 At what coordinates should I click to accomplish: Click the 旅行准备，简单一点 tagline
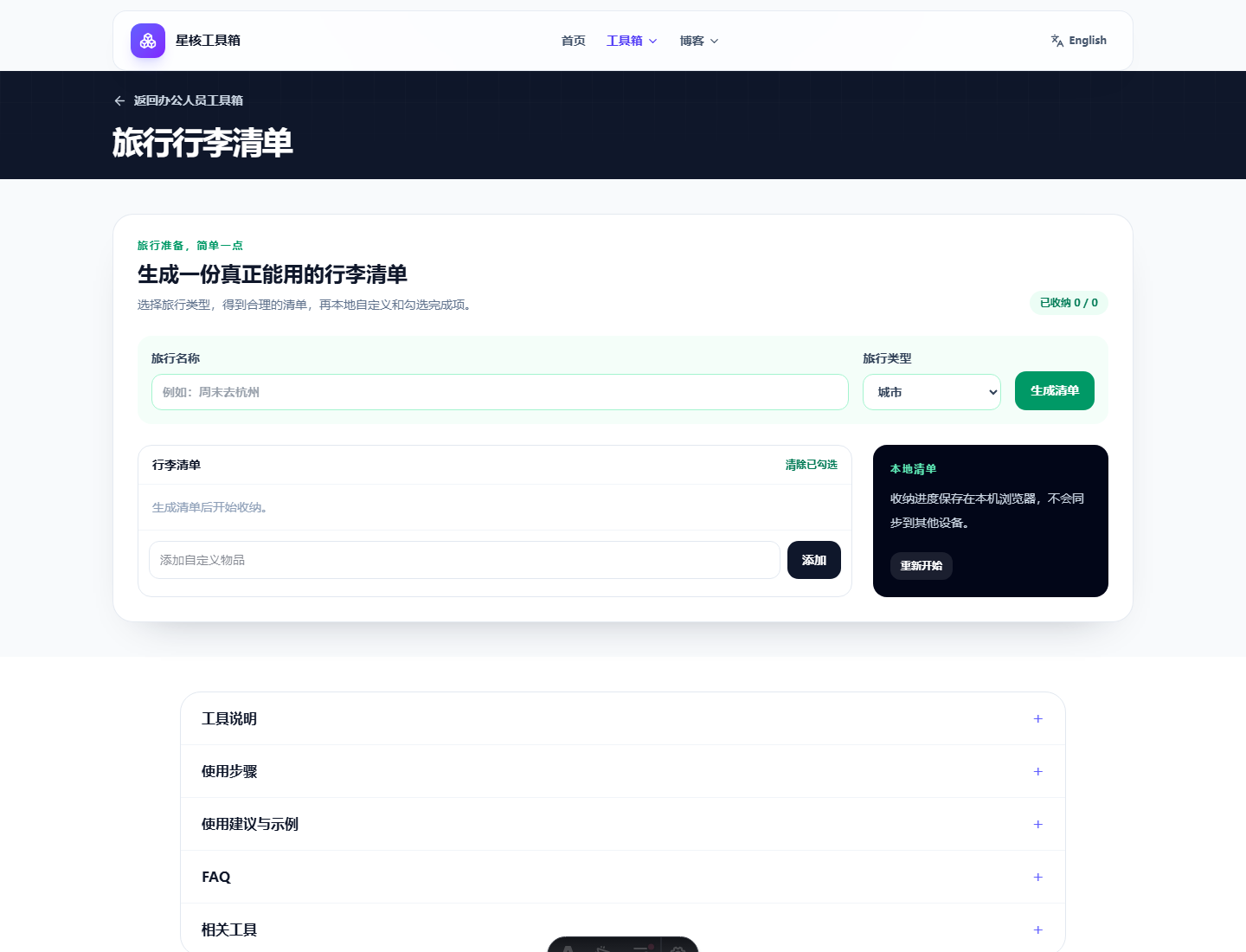[x=190, y=246]
